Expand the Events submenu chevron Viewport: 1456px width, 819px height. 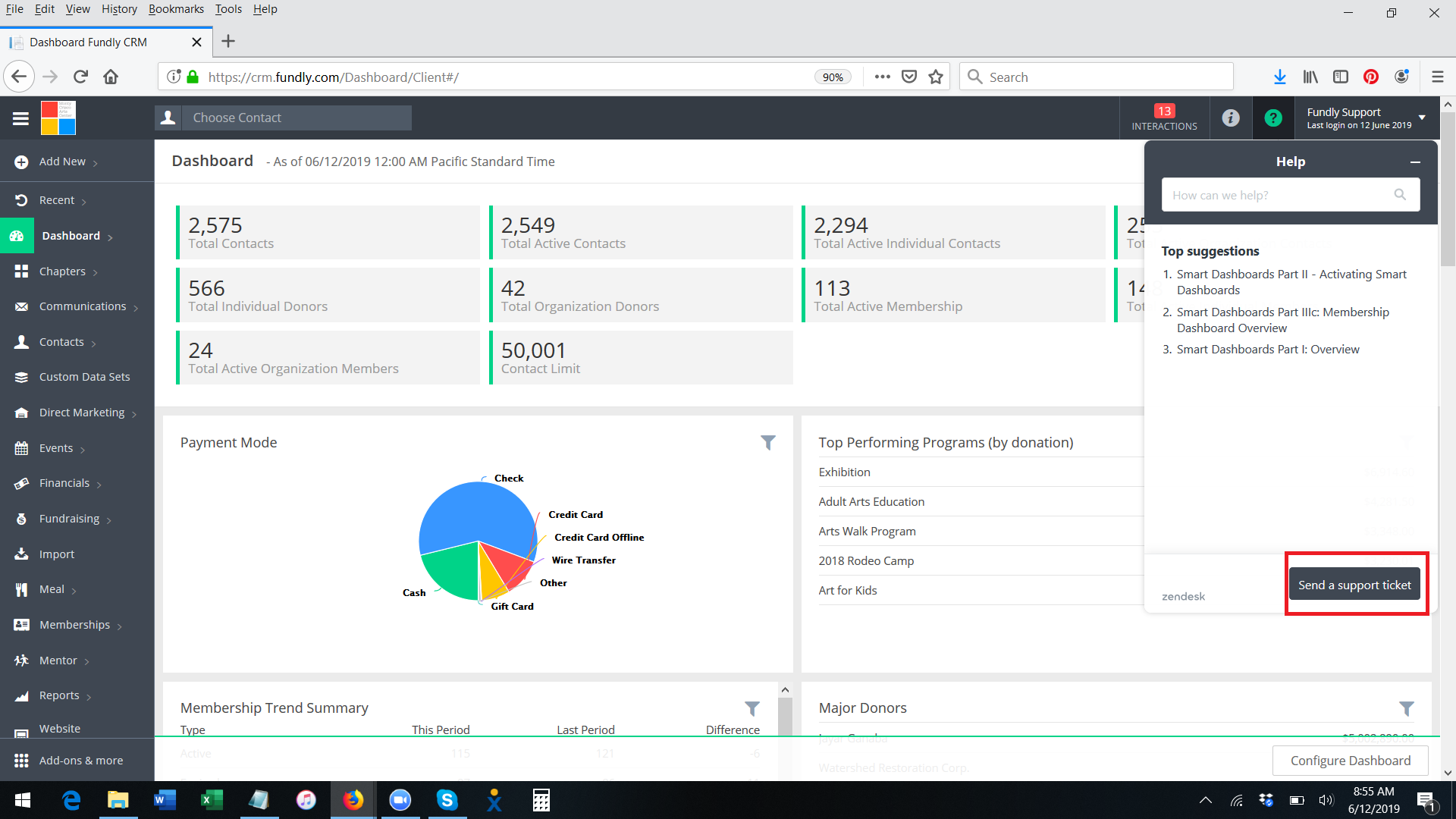83,450
